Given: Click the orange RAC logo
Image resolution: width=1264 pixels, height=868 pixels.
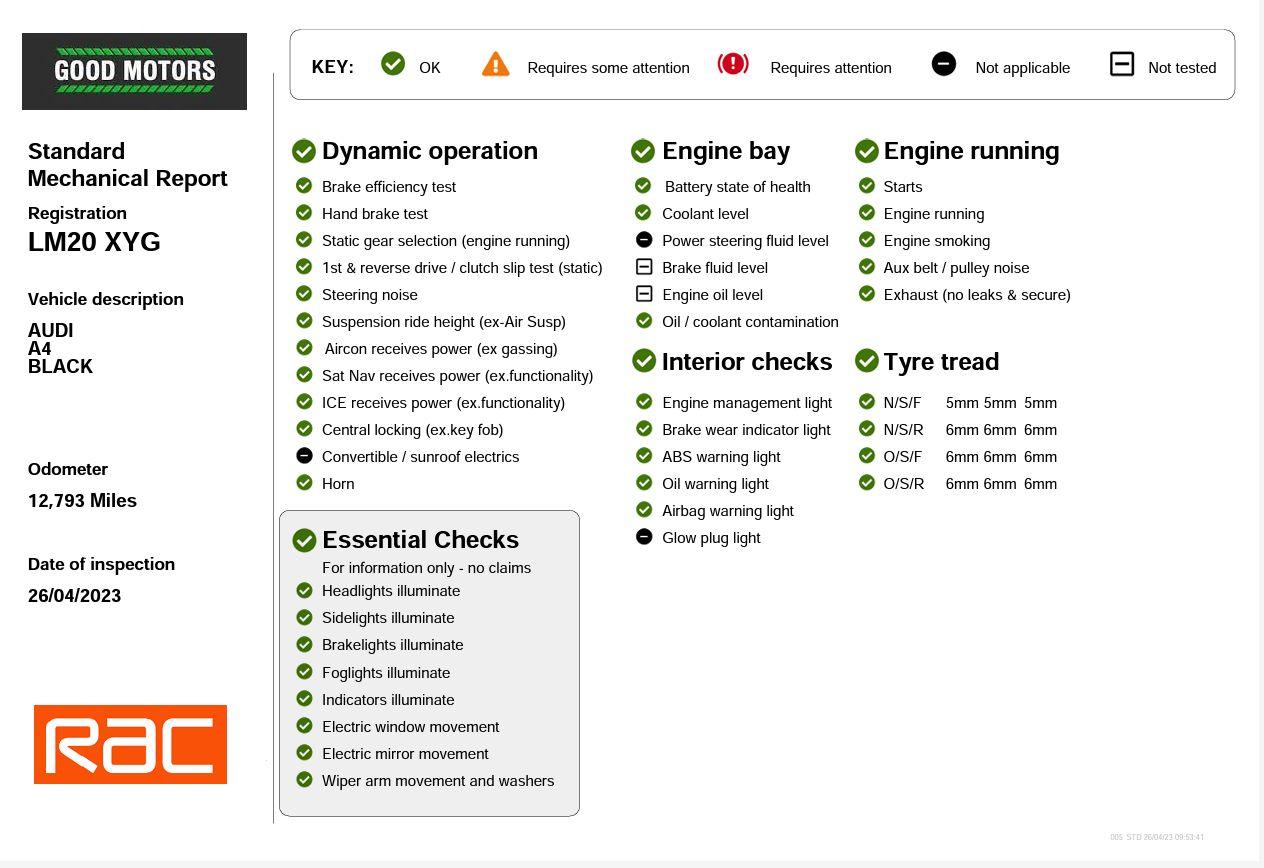Looking at the screenshot, I should [130, 744].
